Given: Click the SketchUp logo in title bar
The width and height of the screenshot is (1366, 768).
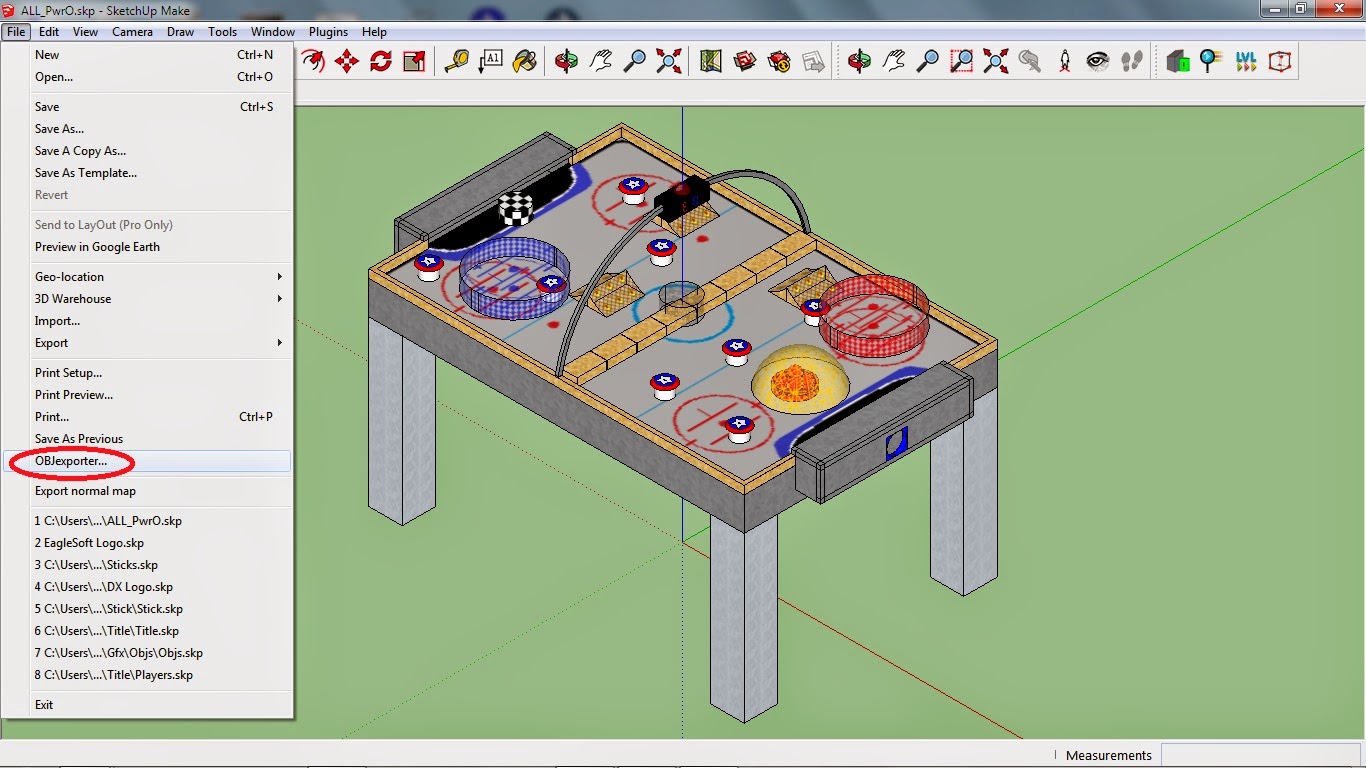Looking at the screenshot, I should coord(9,10).
